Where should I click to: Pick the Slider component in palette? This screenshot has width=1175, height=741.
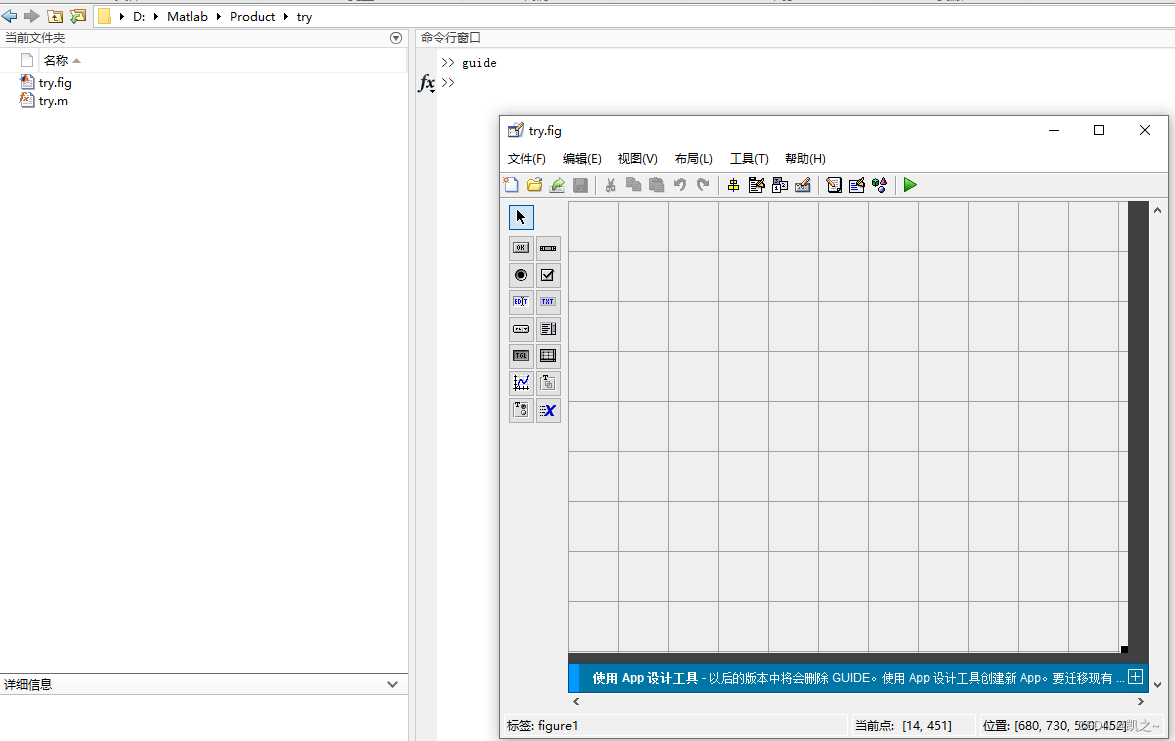[548, 248]
